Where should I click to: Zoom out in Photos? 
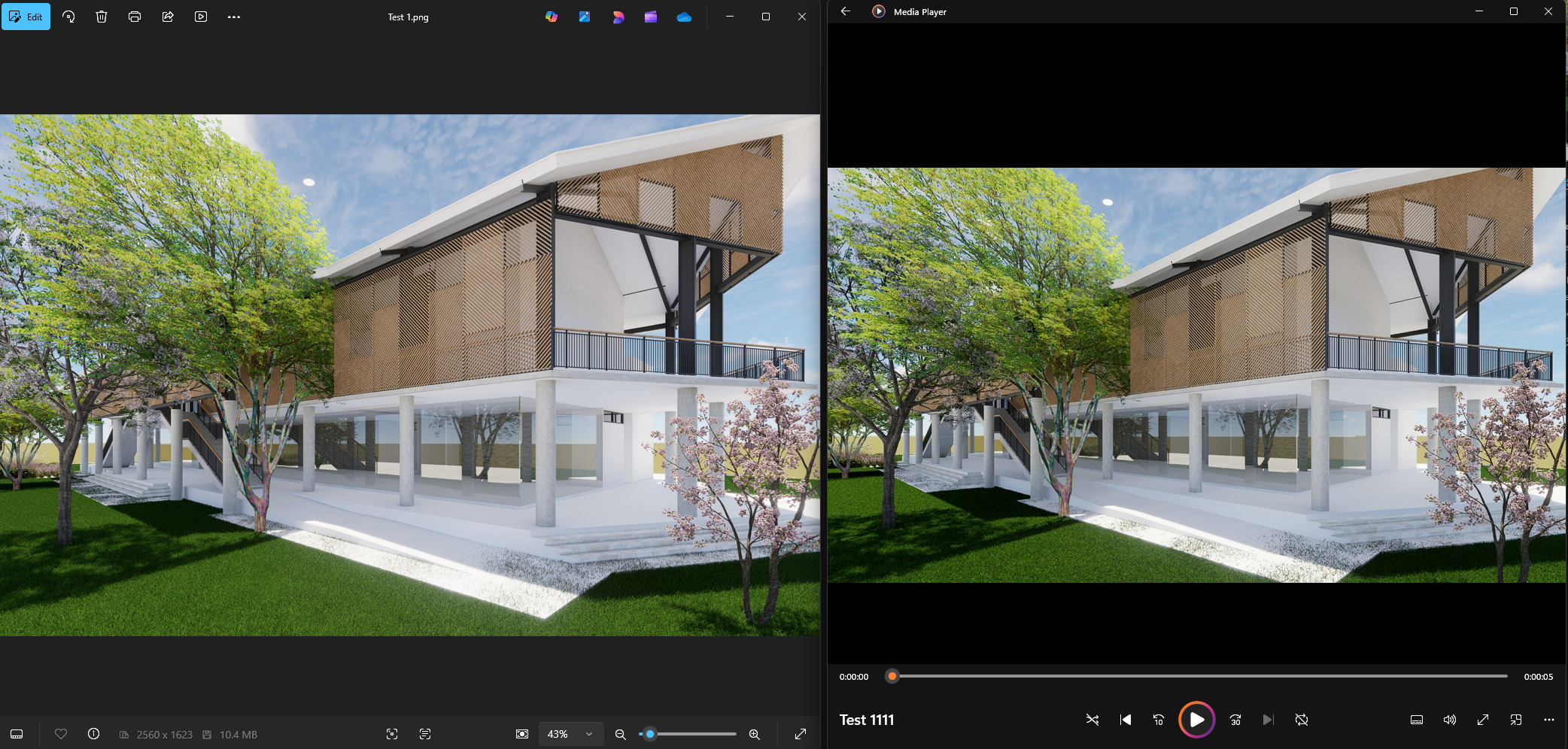(621, 734)
